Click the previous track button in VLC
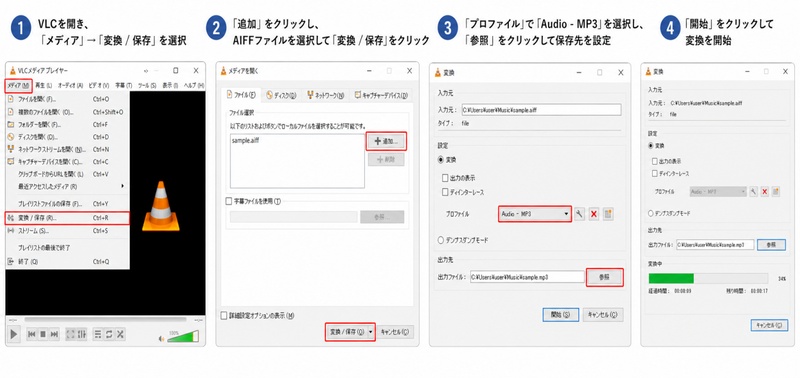This screenshot has height=378, width=800. tap(31, 335)
